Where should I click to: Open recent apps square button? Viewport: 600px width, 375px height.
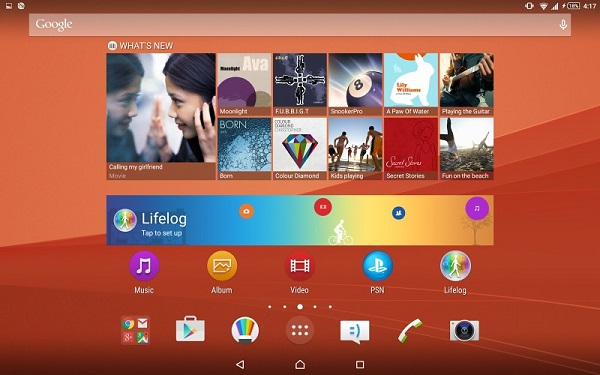pyautogui.click(x=360, y=364)
